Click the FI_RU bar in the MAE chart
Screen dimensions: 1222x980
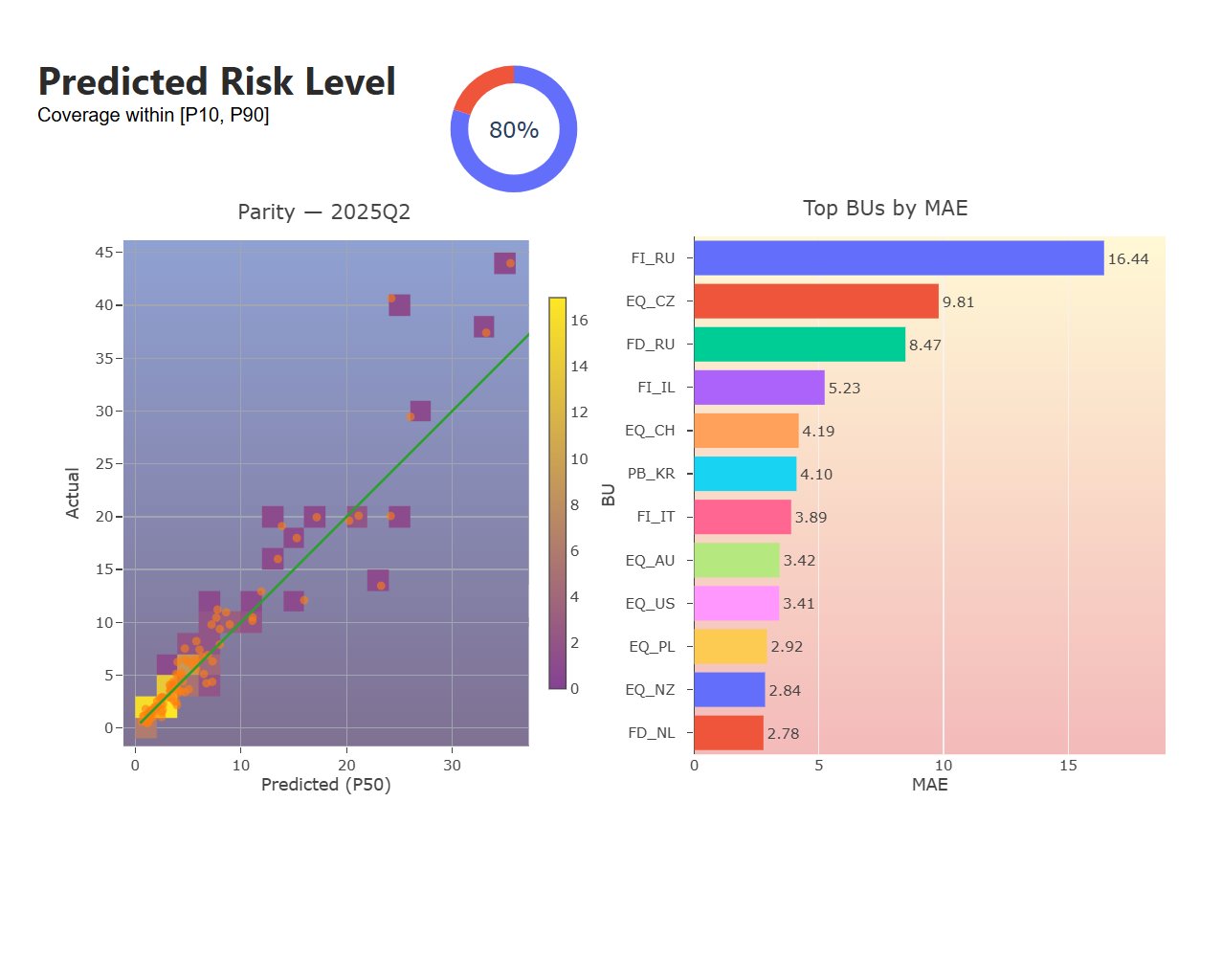898,258
